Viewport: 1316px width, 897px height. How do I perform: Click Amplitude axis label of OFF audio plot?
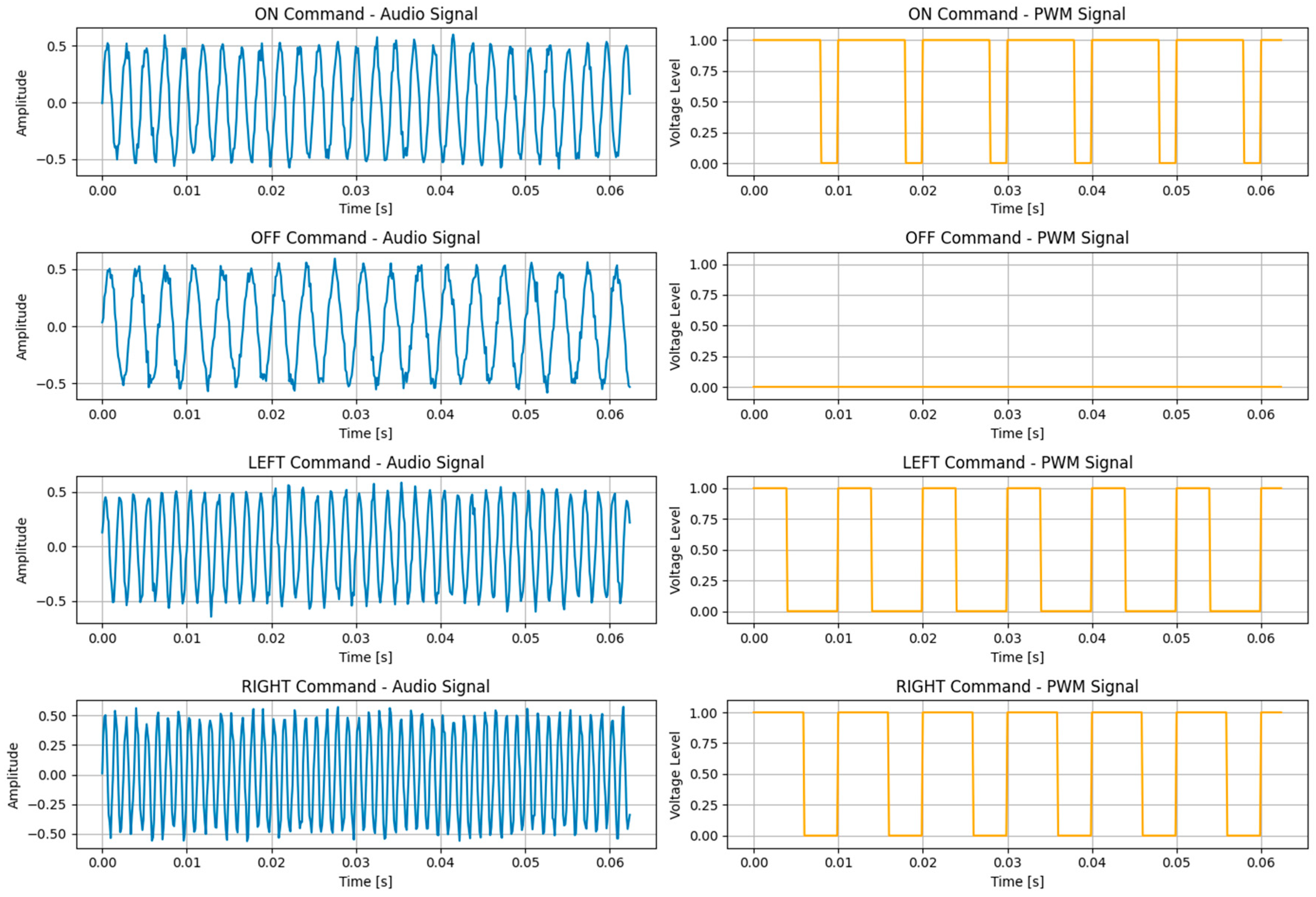pos(22,327)
